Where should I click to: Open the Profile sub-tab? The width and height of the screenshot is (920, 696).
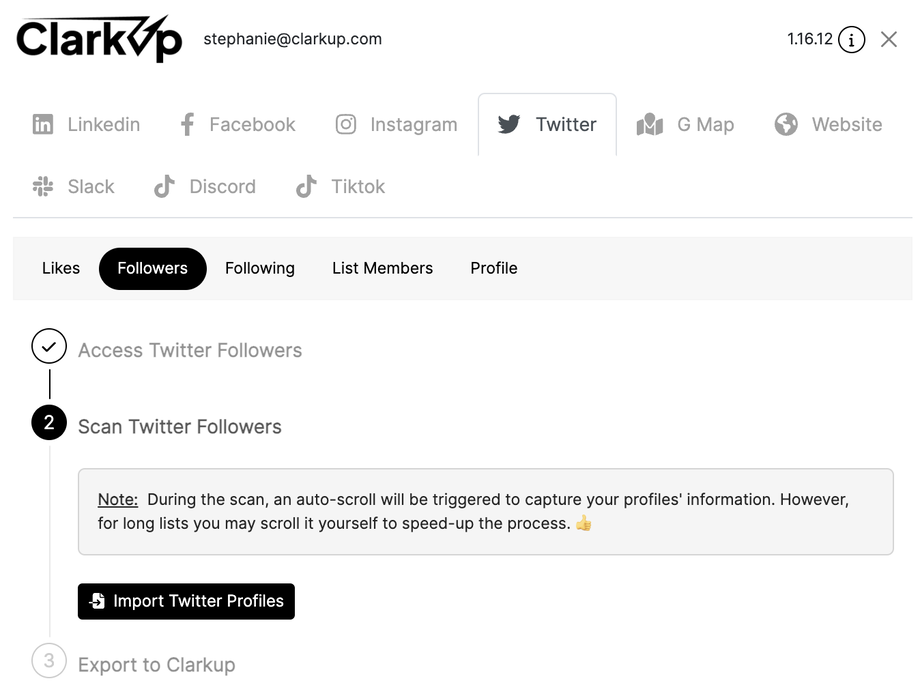(x=494, y=268)
